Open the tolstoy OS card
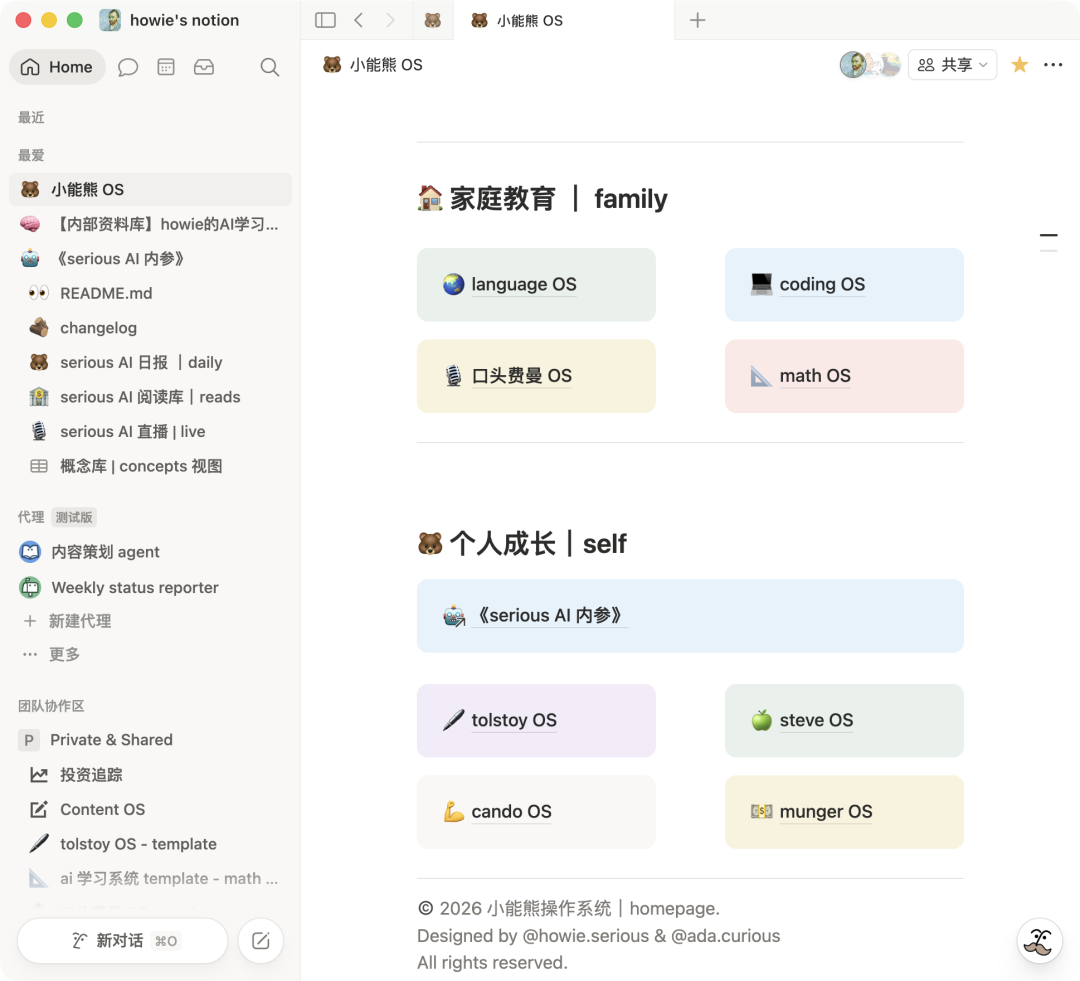 [536, 721]
